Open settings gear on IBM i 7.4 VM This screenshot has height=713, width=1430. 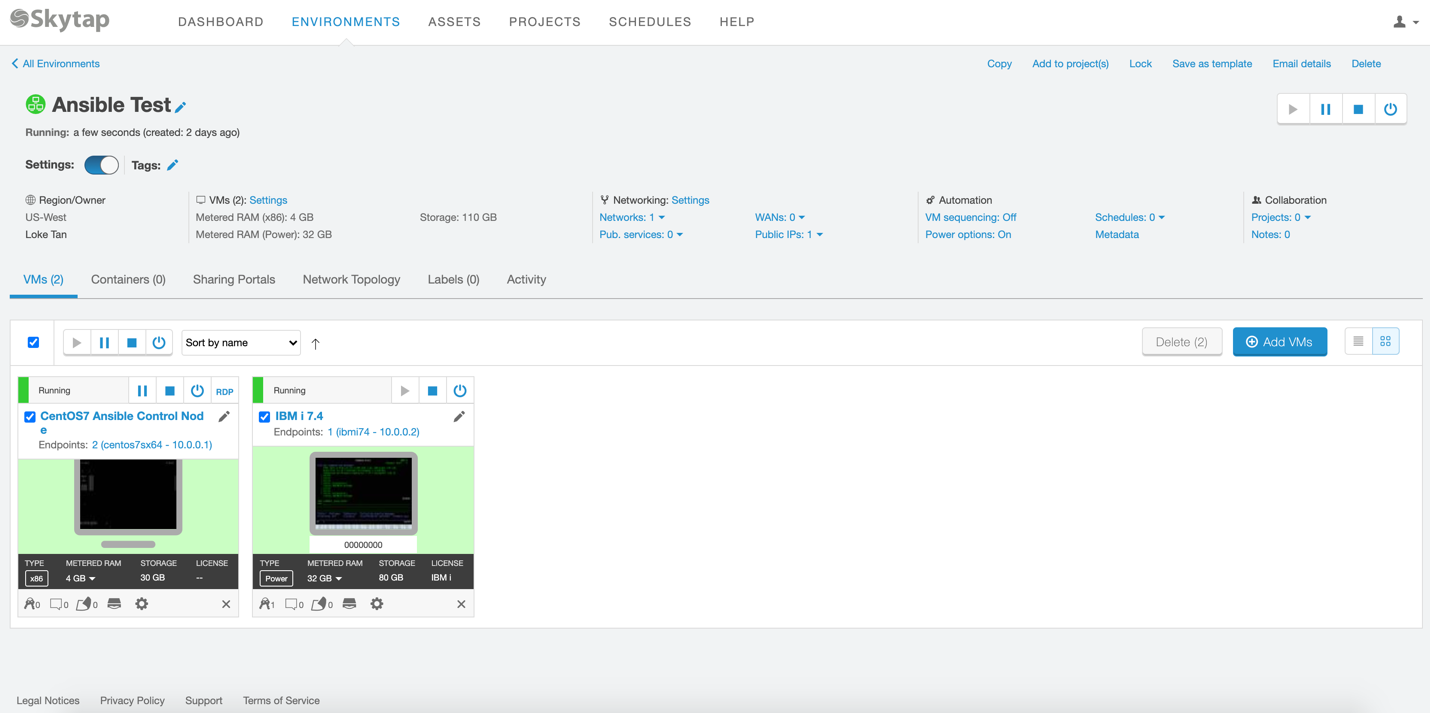tap(377, 604)
